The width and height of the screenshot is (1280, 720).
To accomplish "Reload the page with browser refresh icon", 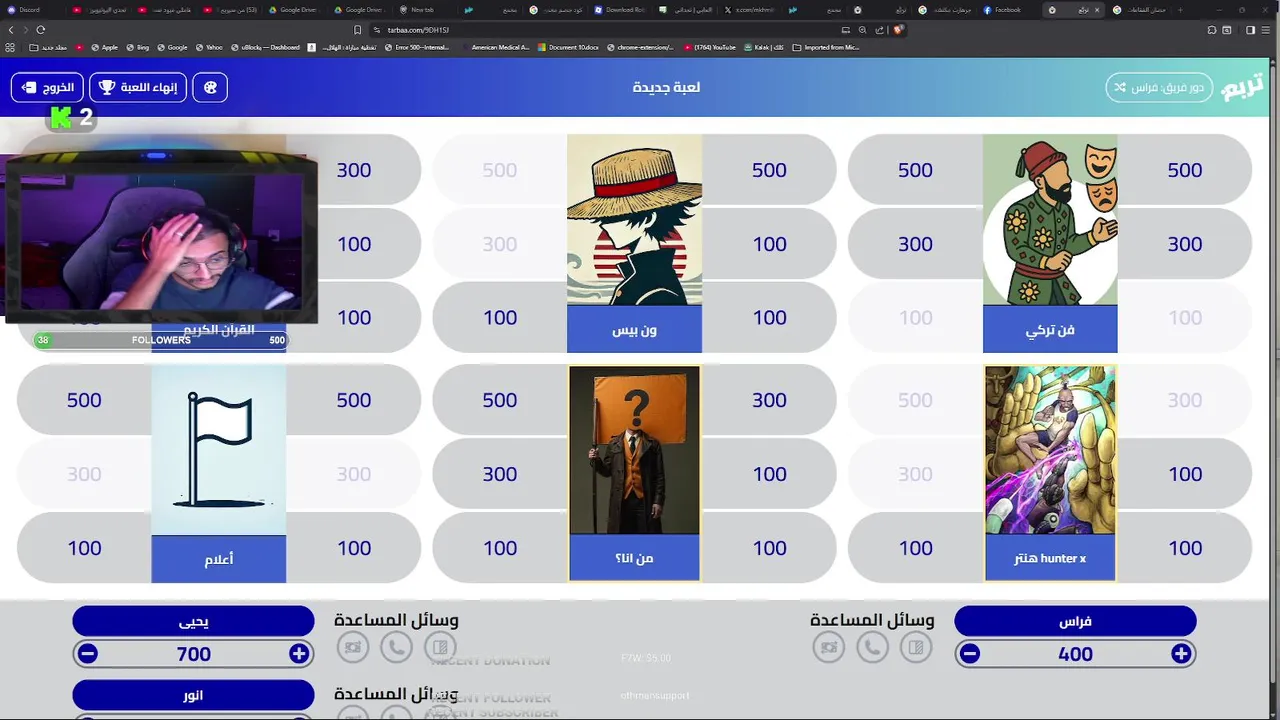I will tap(40, 30).
